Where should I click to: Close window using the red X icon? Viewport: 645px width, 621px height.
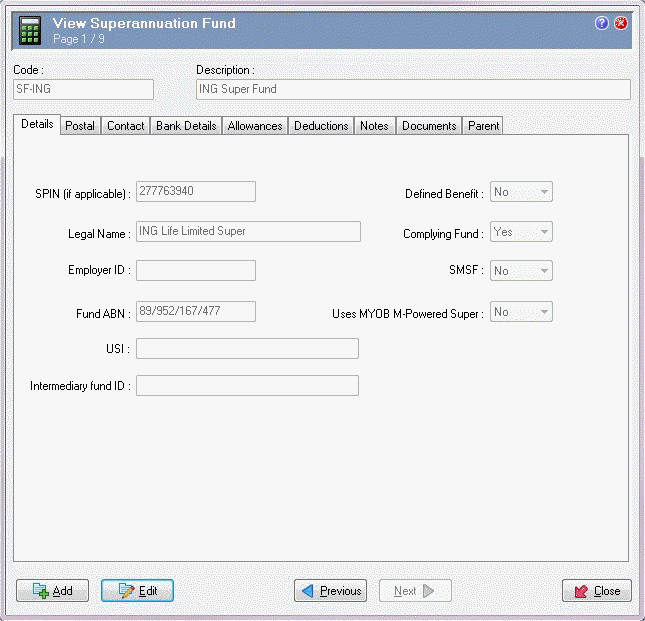[621, 23]
